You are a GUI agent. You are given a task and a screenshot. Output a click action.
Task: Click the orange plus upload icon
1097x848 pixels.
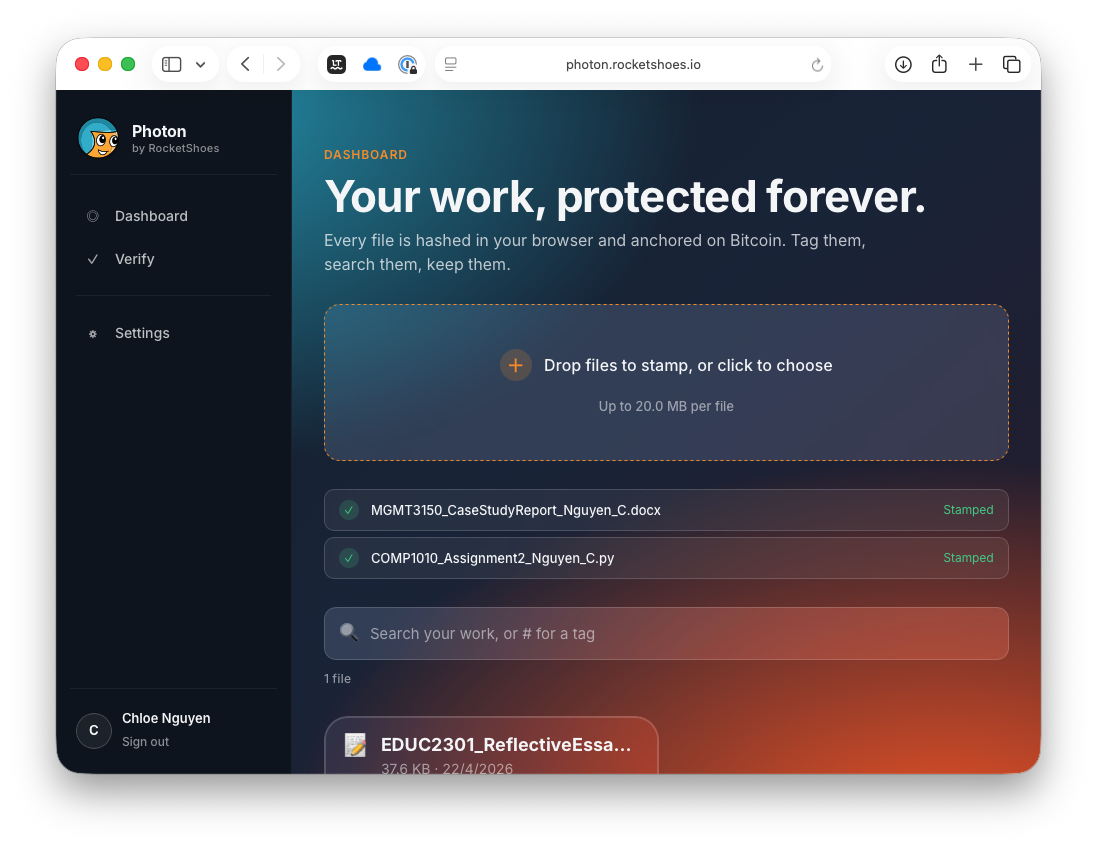pos(516,366)
